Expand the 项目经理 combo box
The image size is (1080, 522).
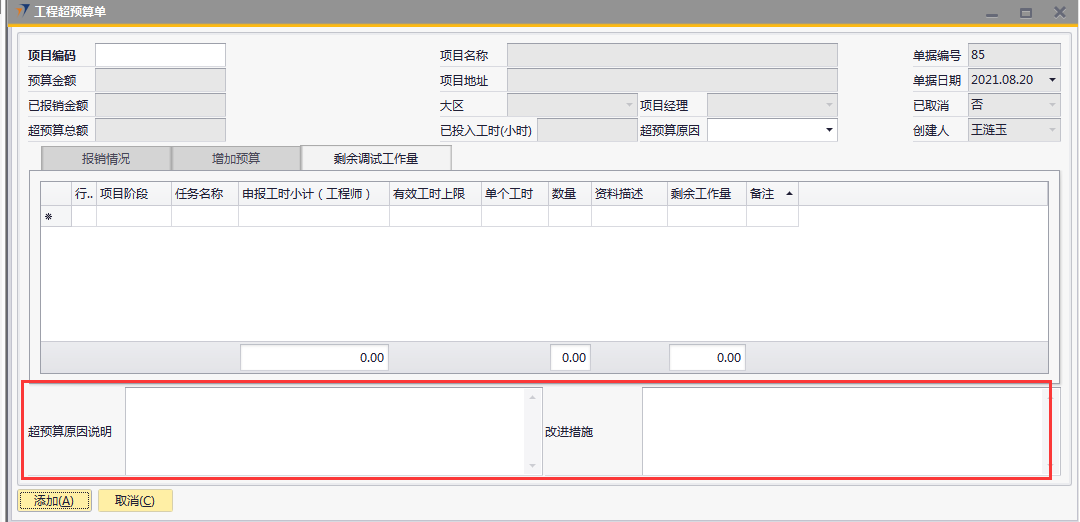[x=828, y=105]
